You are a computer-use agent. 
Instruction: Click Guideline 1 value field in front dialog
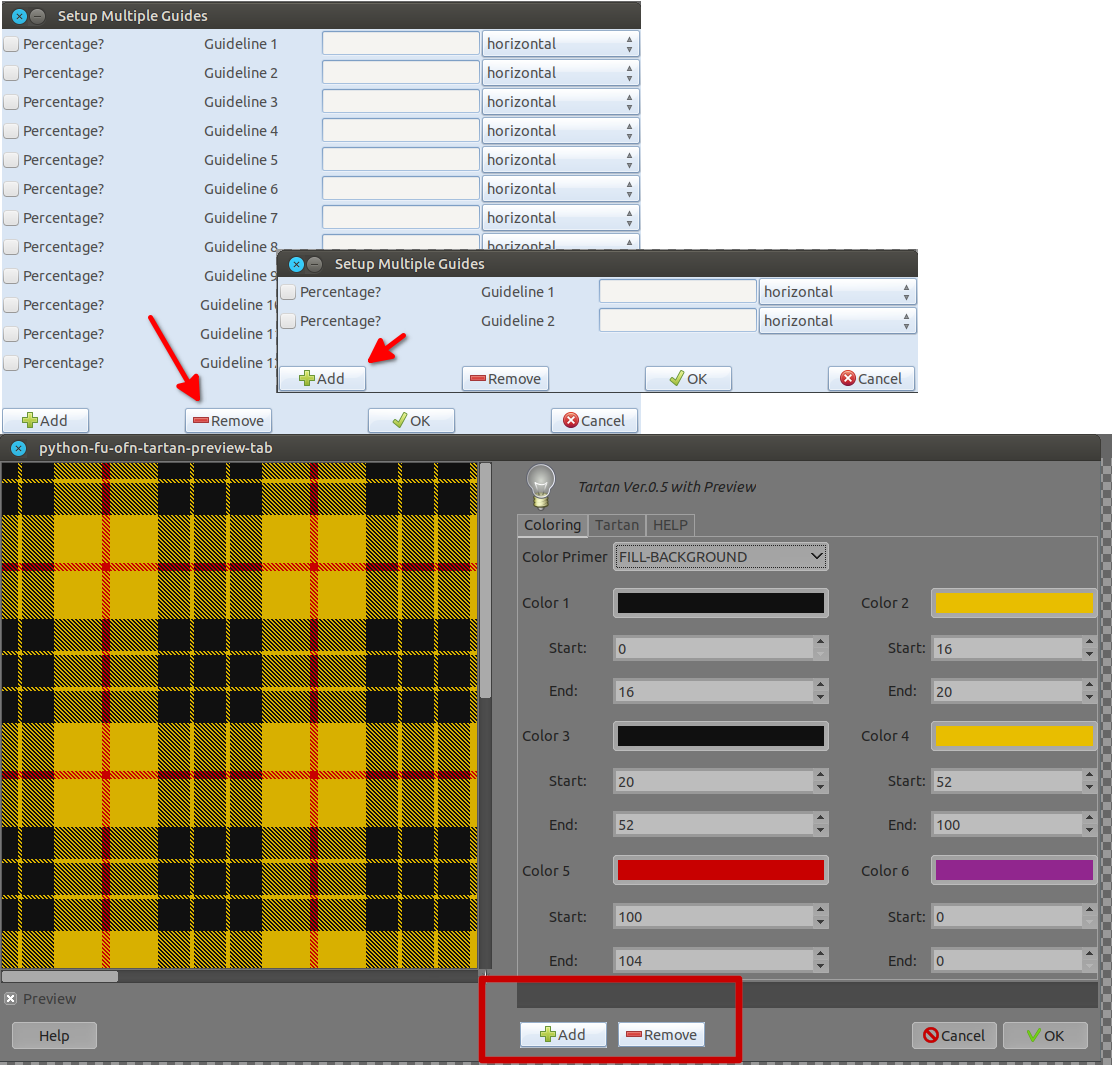click(x=677, y=291)
